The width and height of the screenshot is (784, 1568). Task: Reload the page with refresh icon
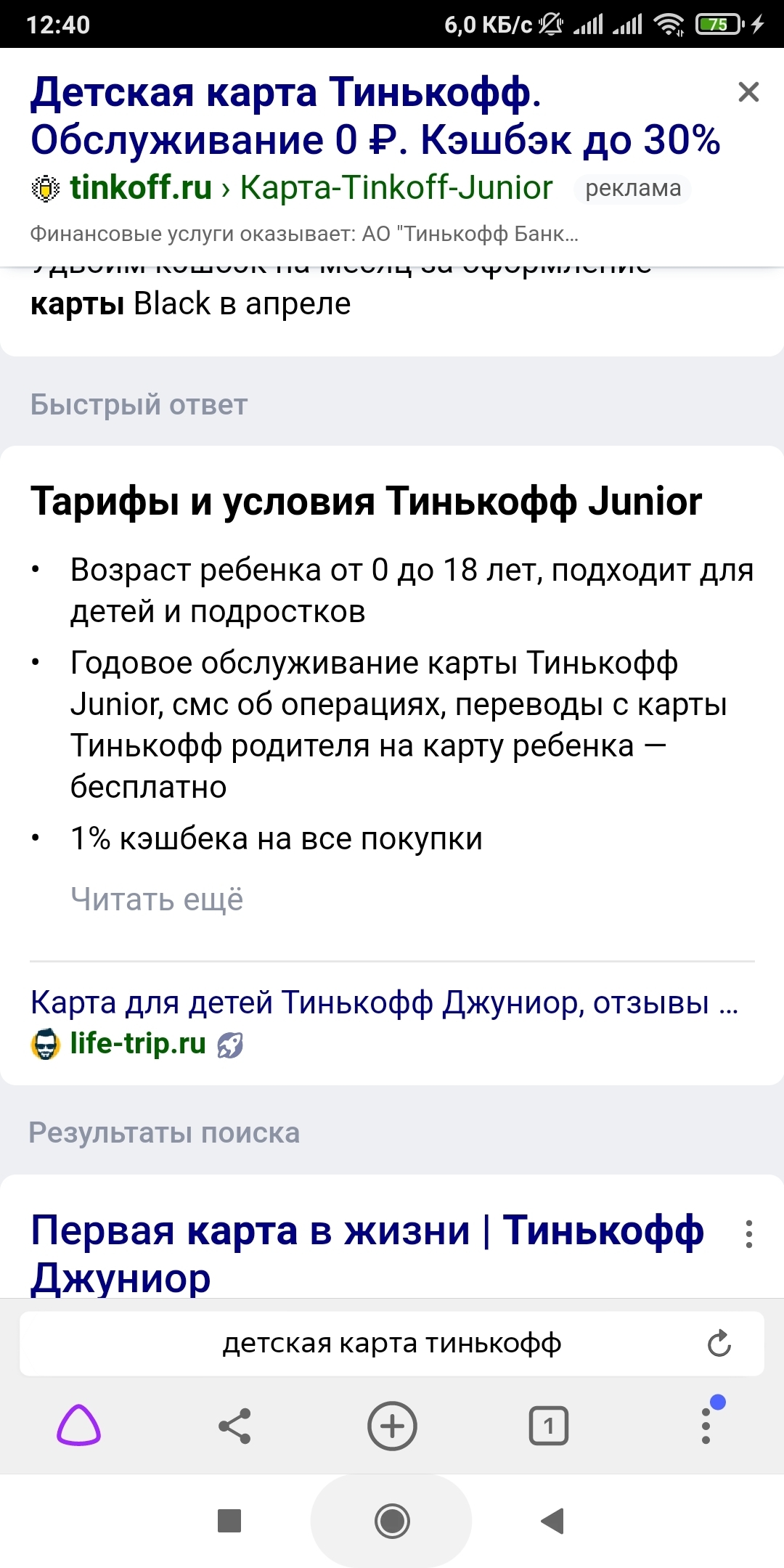coord(719,1344)
